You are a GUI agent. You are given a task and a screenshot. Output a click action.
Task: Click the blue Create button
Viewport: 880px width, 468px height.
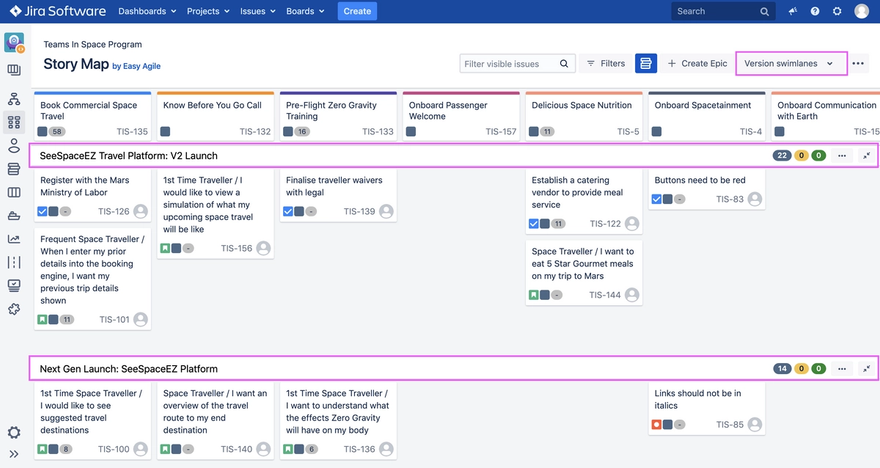pos(357,11)
